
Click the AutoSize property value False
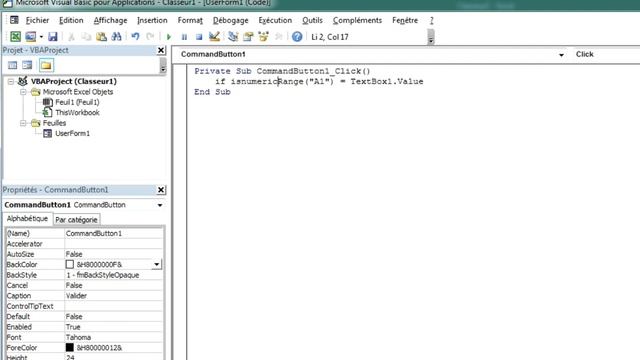pyautogui.click(x=113, y=254)
